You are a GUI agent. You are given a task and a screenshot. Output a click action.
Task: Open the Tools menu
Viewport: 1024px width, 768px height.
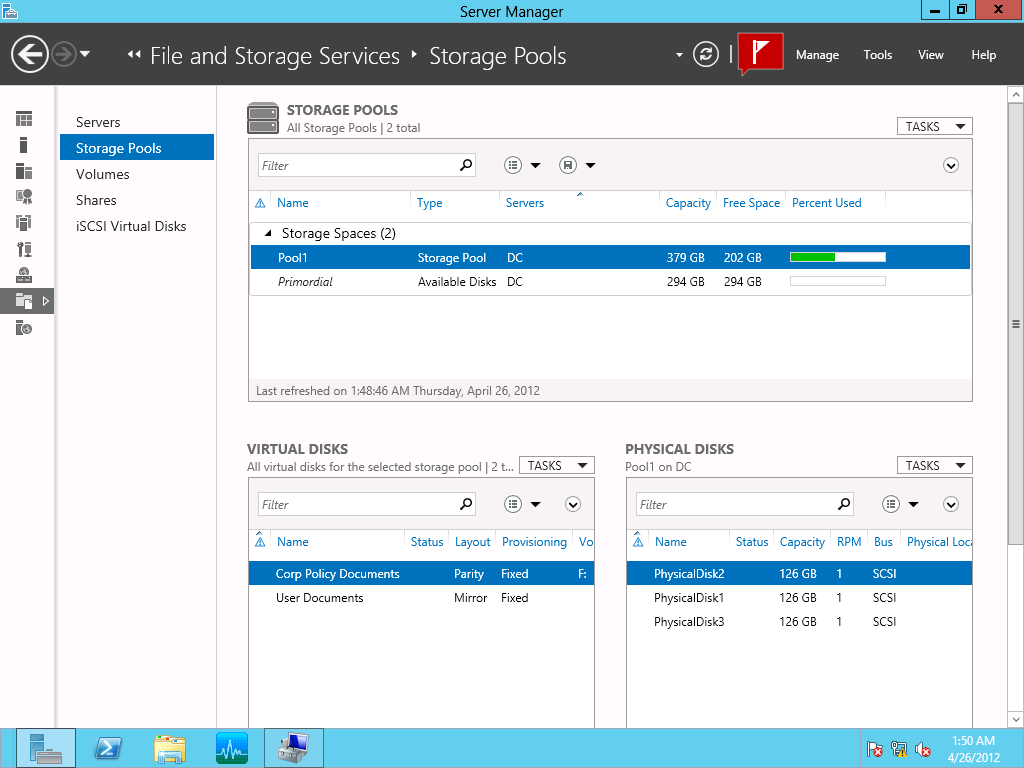coord(877,55)
